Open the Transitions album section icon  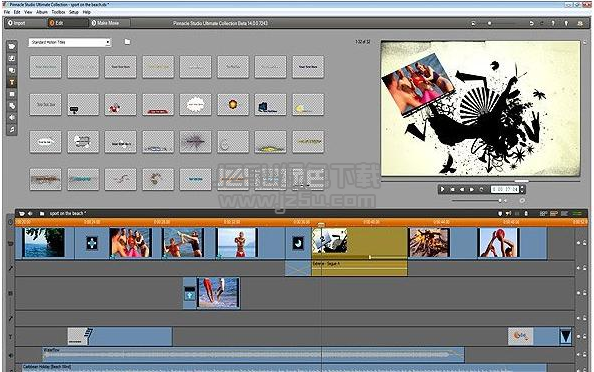coord(12,59)
